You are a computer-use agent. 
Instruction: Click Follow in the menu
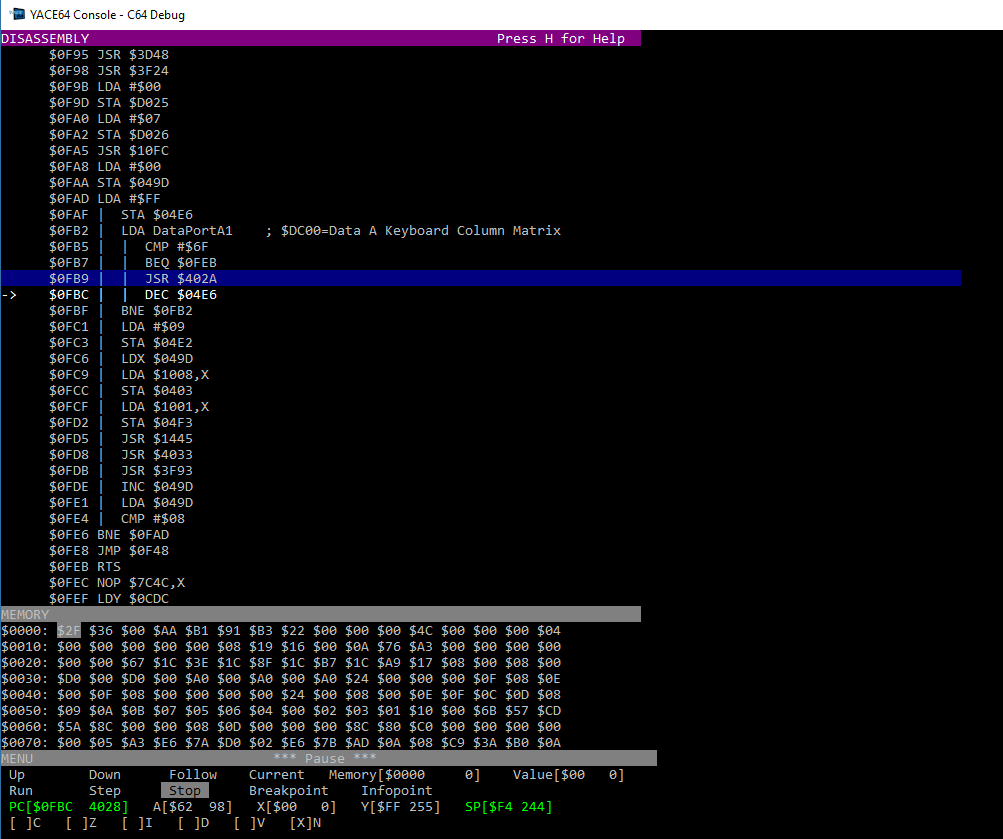pyautogui.click(x=193, y=774)
